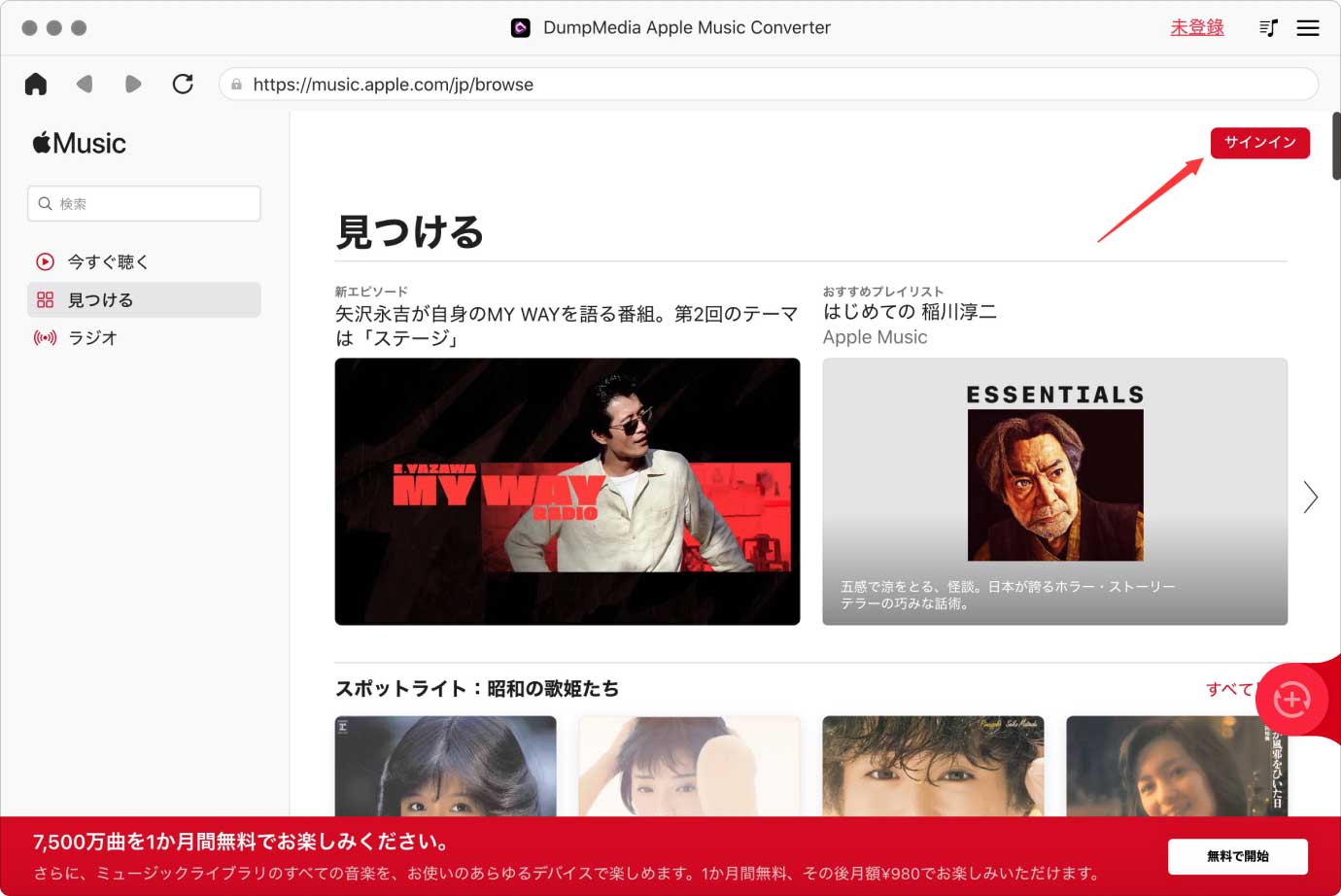The image size is (1341, 896).
Task: Open the converted playlist list icon
Action: [x=1268, y=28]
